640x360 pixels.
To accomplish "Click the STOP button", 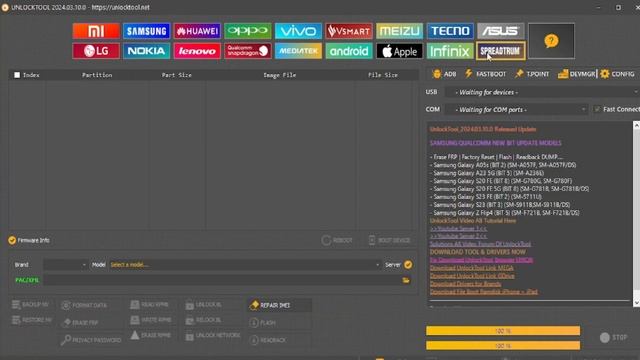I will [614, 338].
